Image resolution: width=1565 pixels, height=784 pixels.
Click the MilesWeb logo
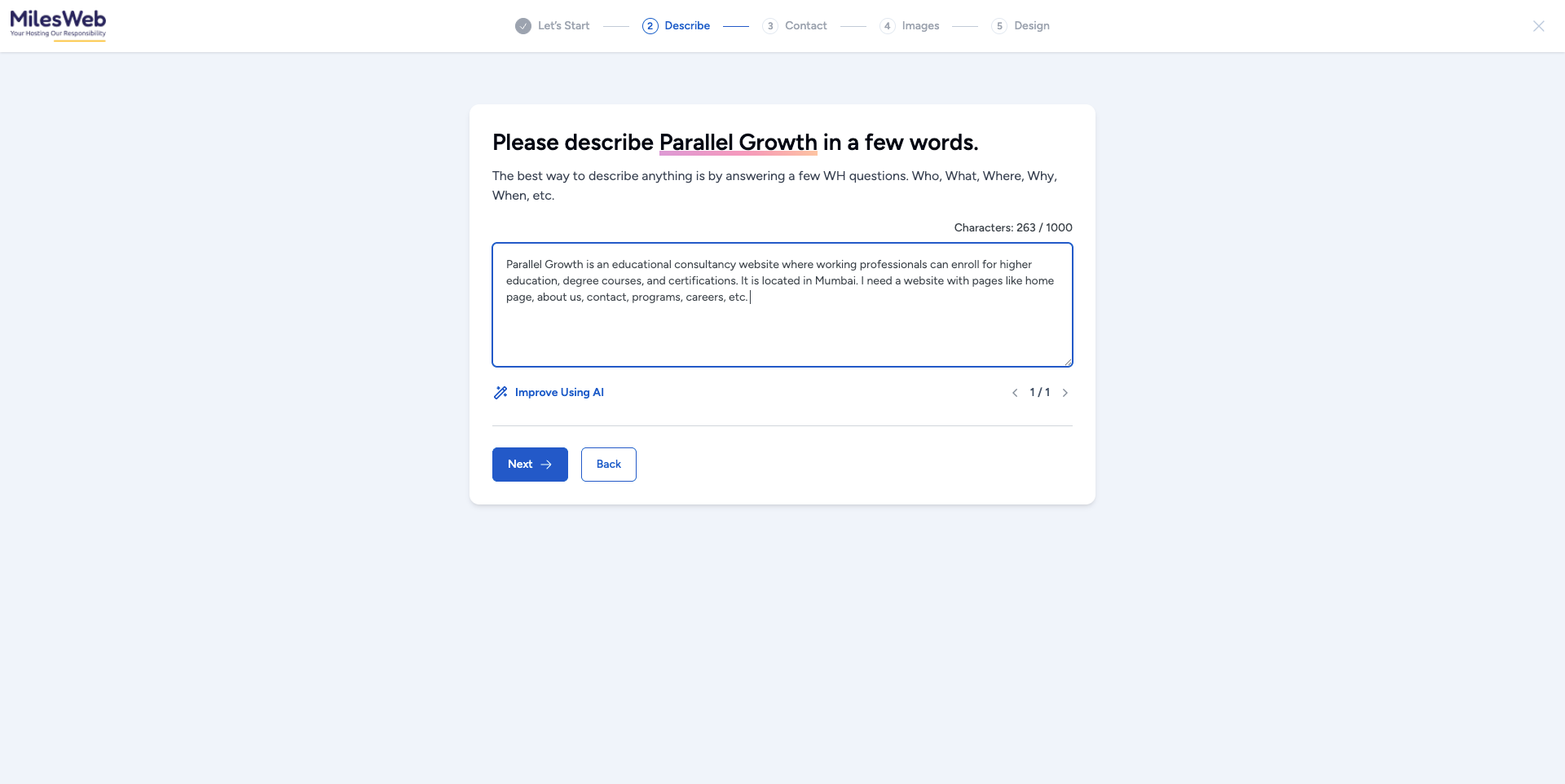(x=58, y=24)
